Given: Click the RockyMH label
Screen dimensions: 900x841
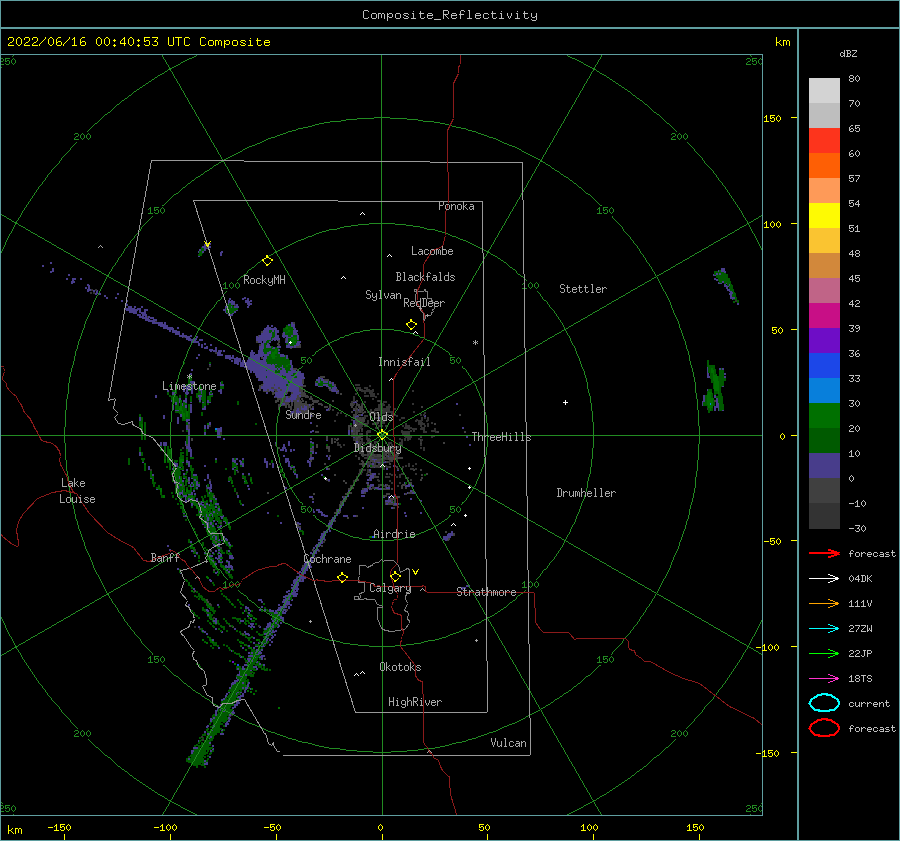Looking at the screenshot, I should (x=264, y=280).
